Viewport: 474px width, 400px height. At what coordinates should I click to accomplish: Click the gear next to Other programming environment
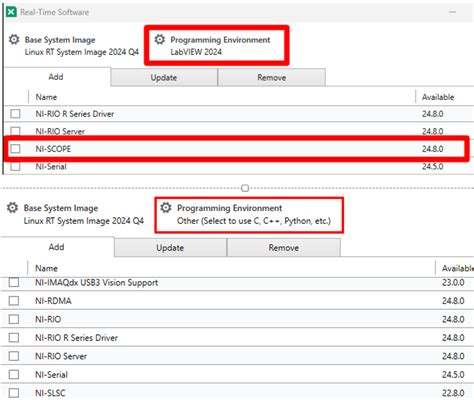coord(166,208)
